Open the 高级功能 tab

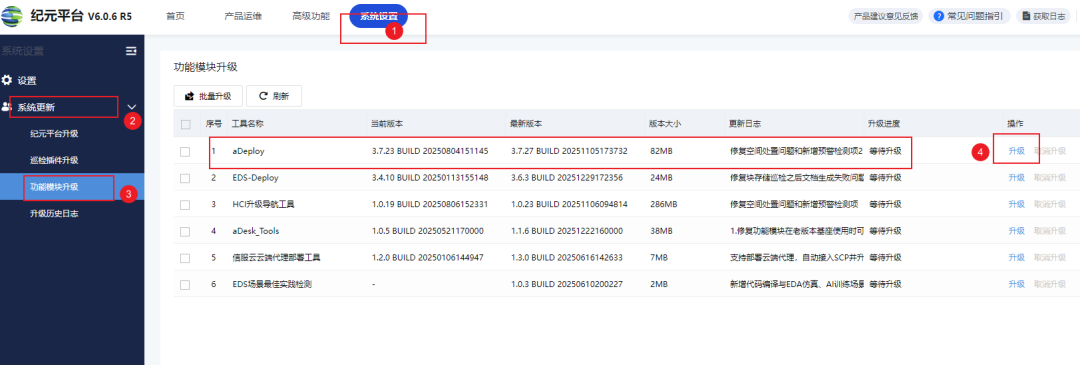pyautogui.click(x=311, y=17)
